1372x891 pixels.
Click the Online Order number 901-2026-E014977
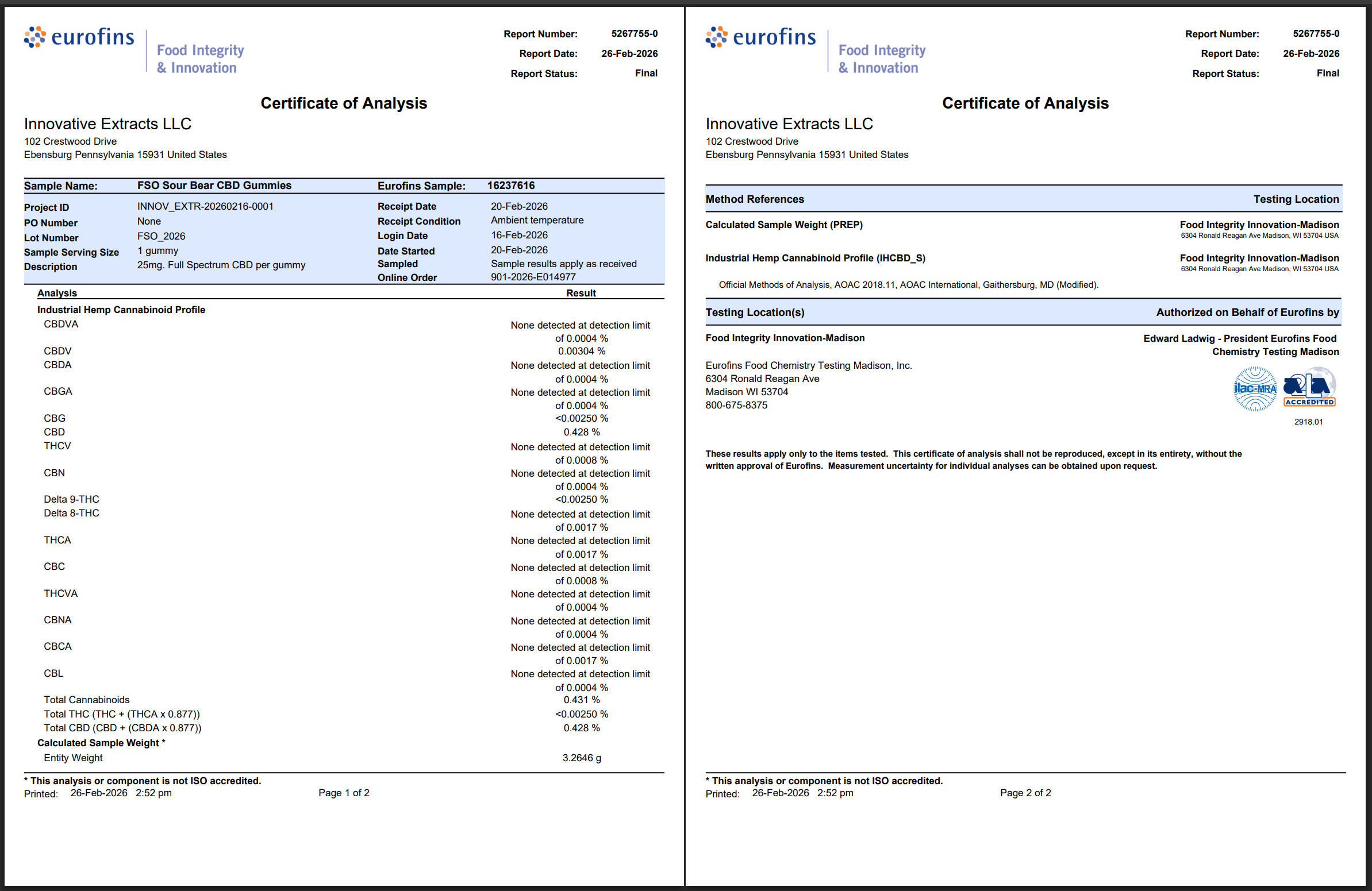533,277
